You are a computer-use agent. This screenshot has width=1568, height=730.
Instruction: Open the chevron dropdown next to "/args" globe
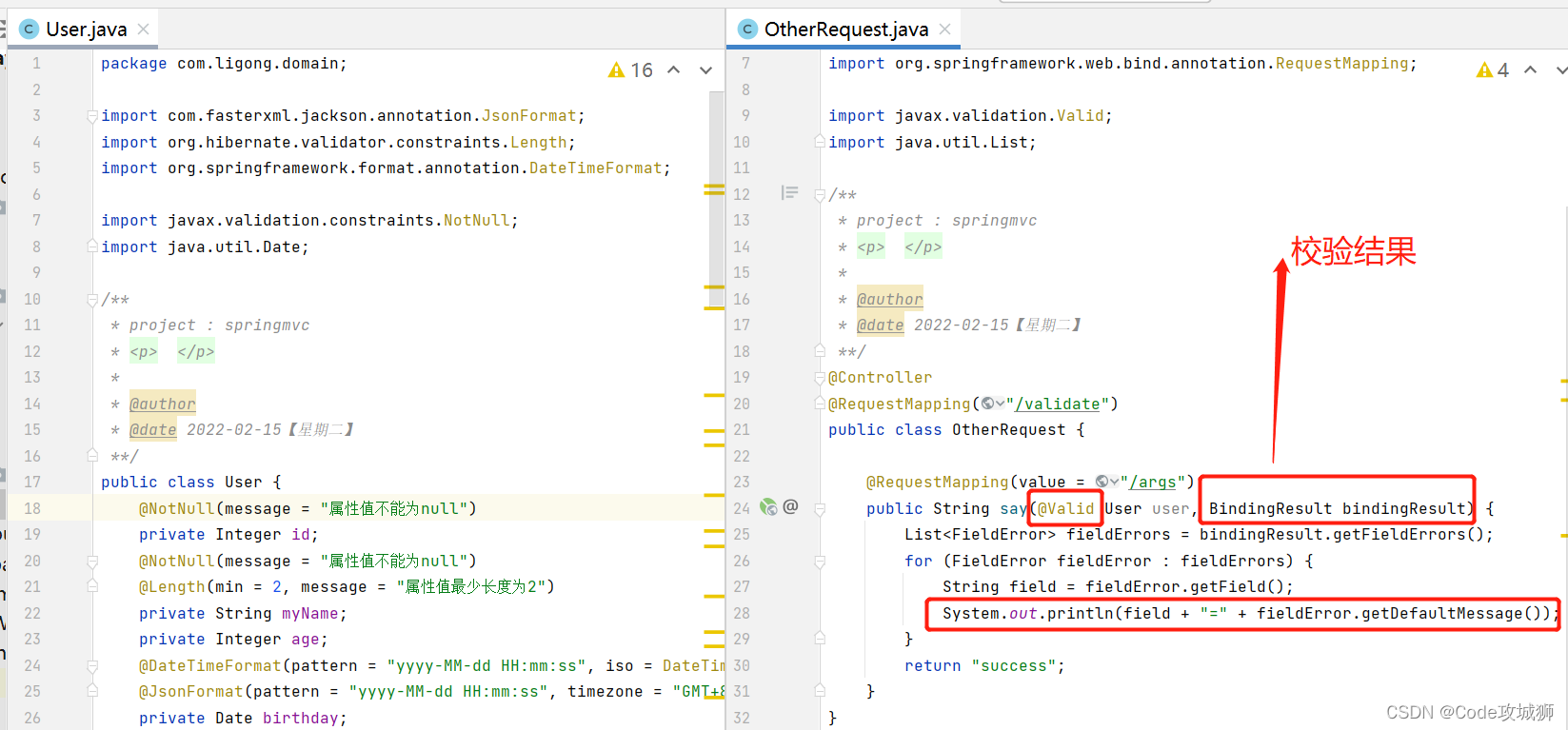coord(1114,482)
